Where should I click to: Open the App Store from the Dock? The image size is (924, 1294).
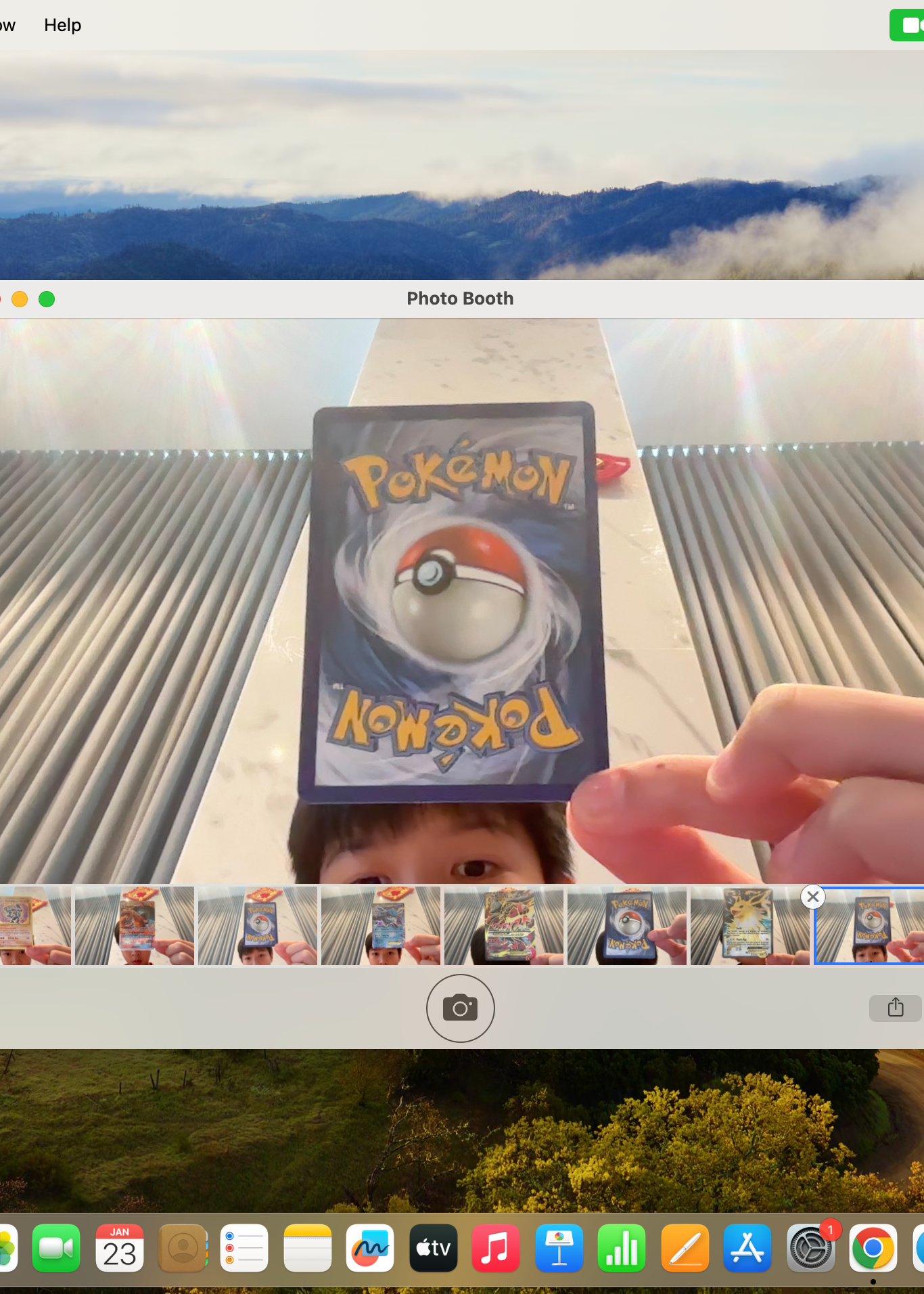coord(747,1249)
